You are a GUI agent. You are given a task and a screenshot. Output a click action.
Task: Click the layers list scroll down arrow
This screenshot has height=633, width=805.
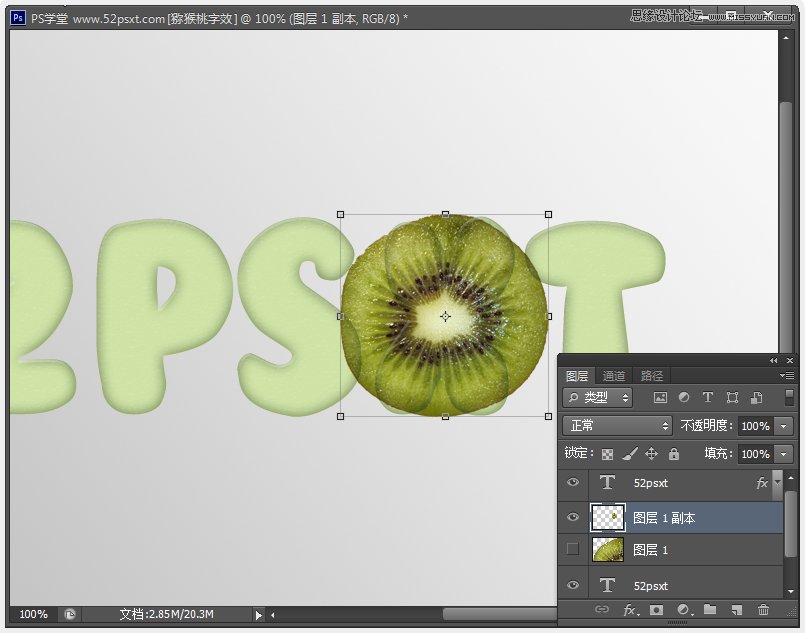(791, 591)
